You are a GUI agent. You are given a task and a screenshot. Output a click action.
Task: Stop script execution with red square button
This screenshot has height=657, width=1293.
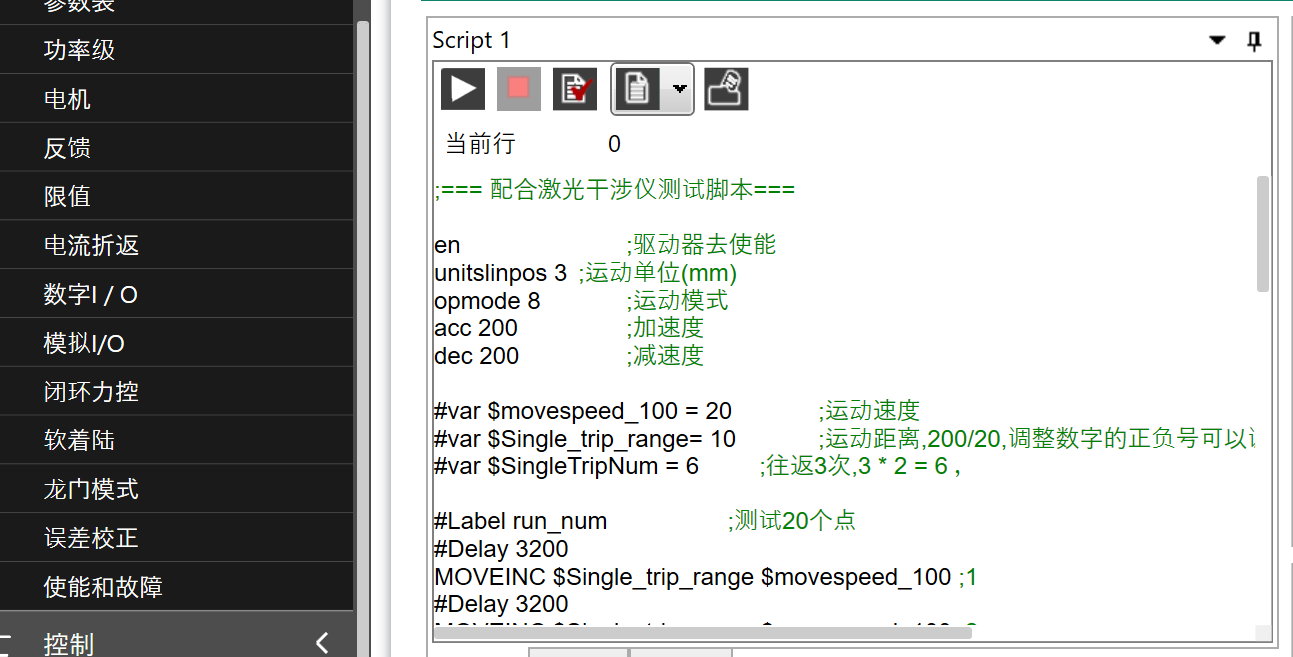[518, 89]
